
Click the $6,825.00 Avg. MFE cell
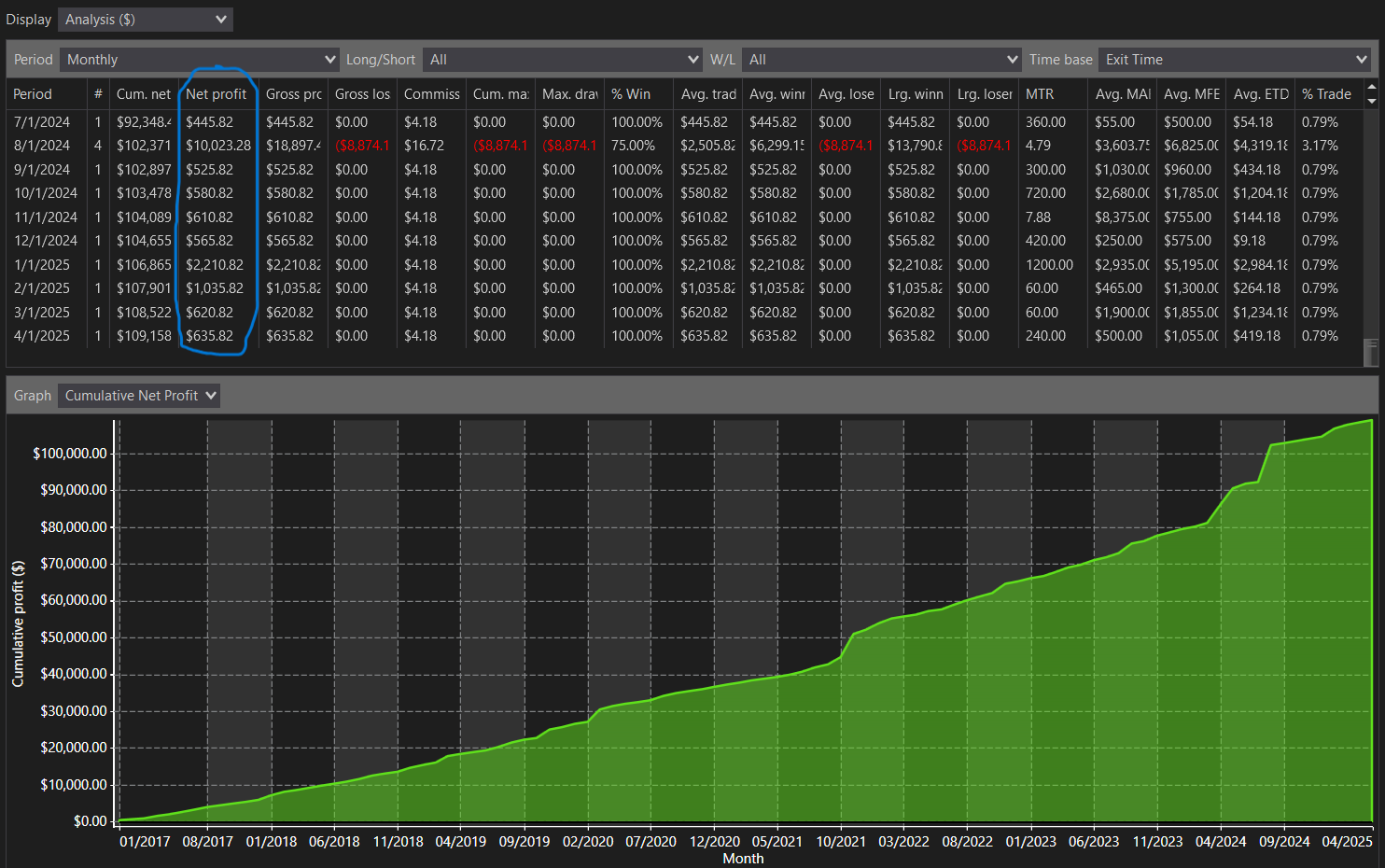[1192, 146]
